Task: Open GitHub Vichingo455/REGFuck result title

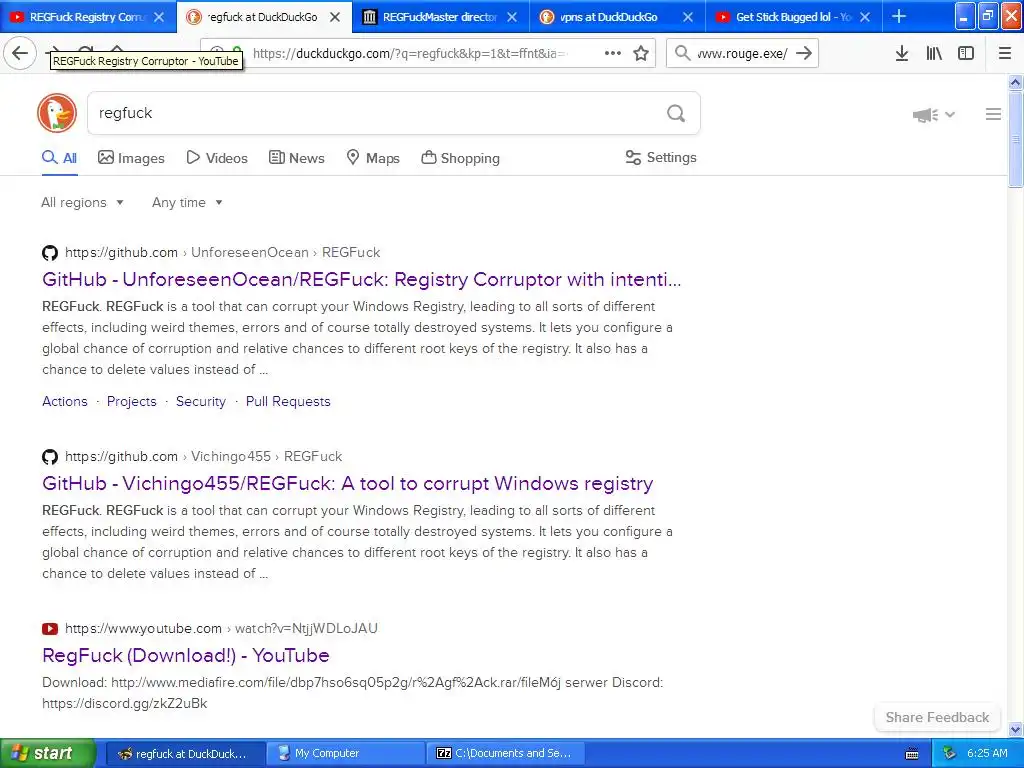Action: pyautogui.click(x=347, y=483)
